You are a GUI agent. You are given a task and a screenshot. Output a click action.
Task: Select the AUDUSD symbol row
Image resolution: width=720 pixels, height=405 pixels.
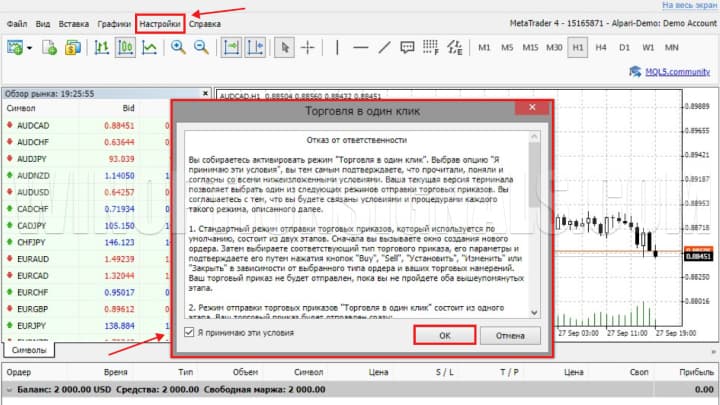coord(86,192)
